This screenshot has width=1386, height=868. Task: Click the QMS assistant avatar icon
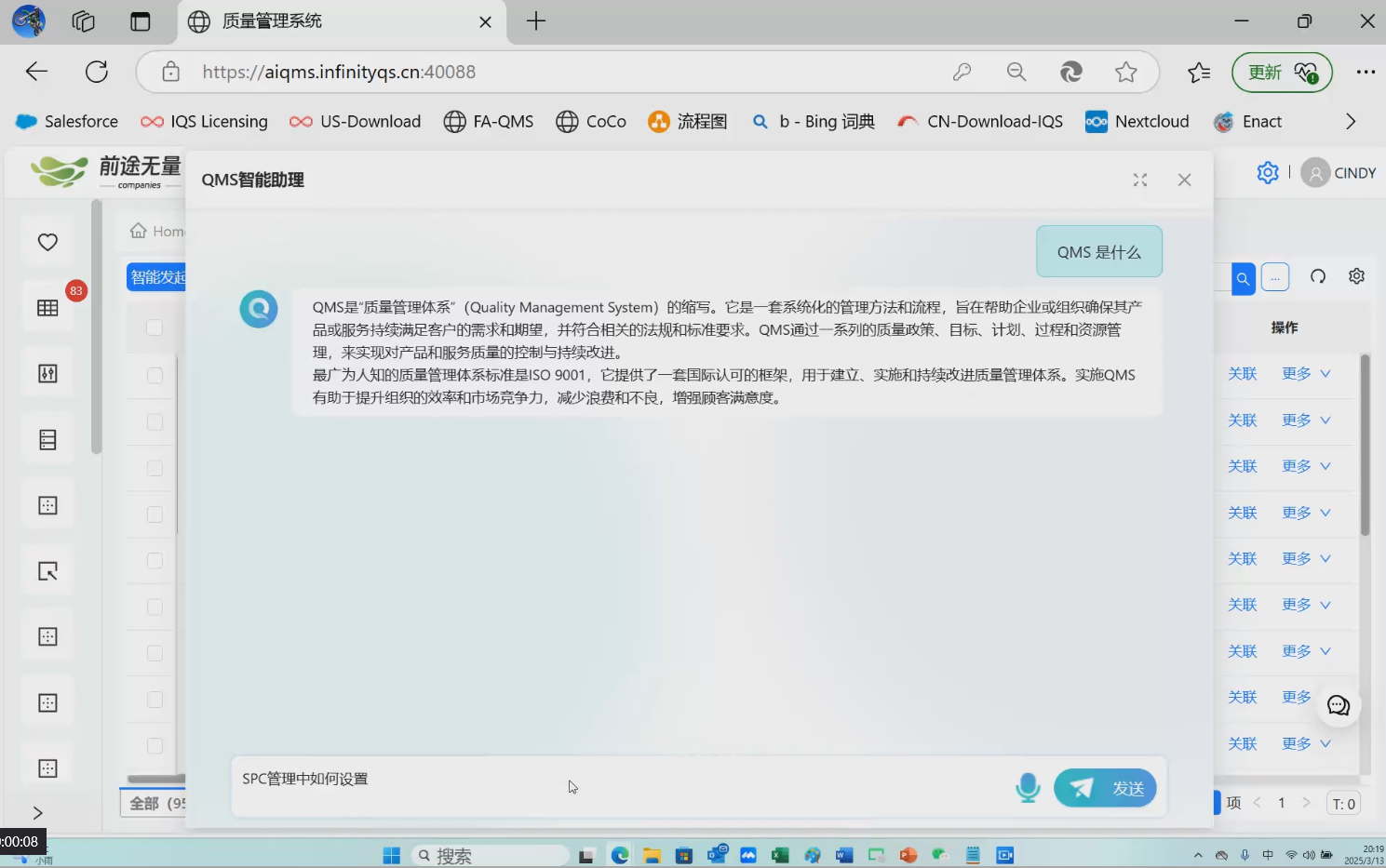258,309
